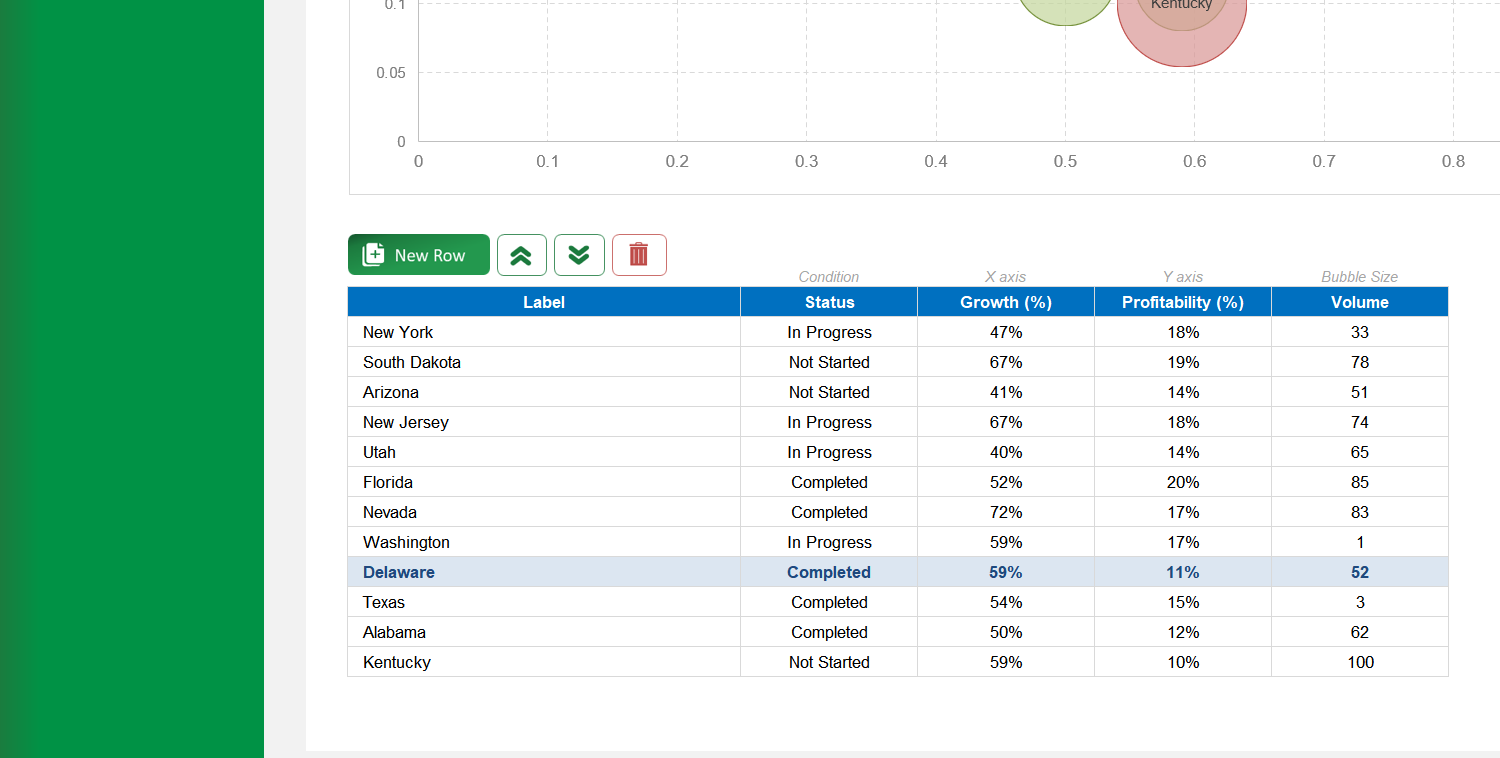Click the double chevron down icon
1500x758 pixels.
579,255
